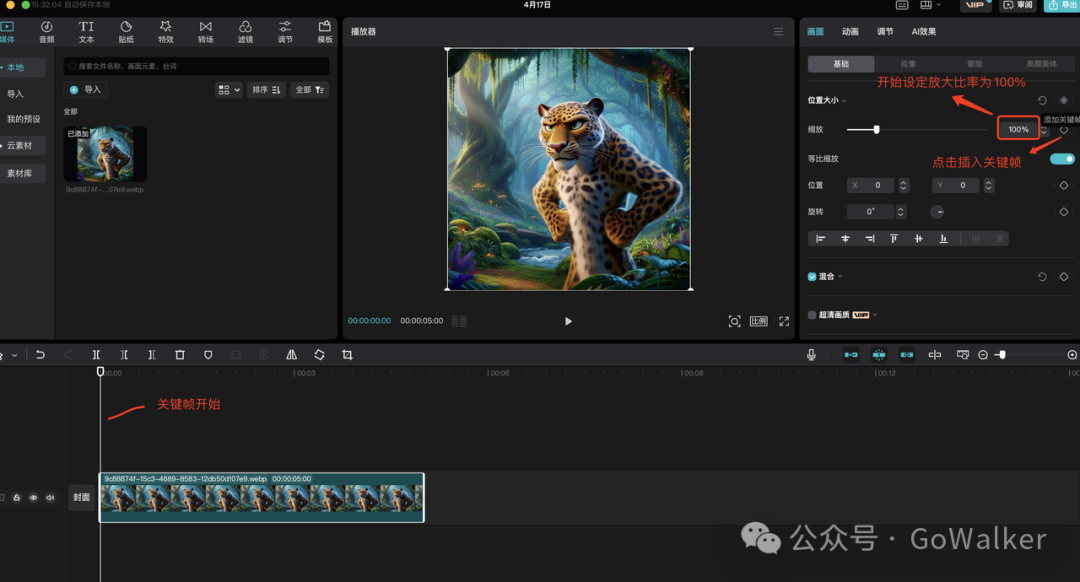Open the 转场 (Transitions) panel
This screenshot has width=1080, height=582.
click(x=205, y=31)
